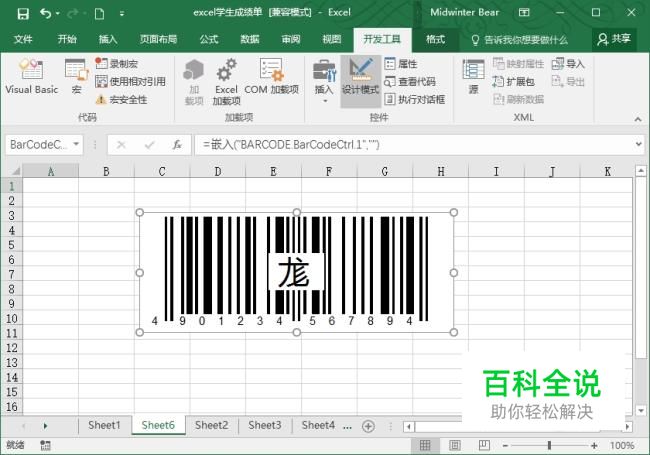Click the zoom in plus button
The image size is (650, 455).
click(594, 445)
